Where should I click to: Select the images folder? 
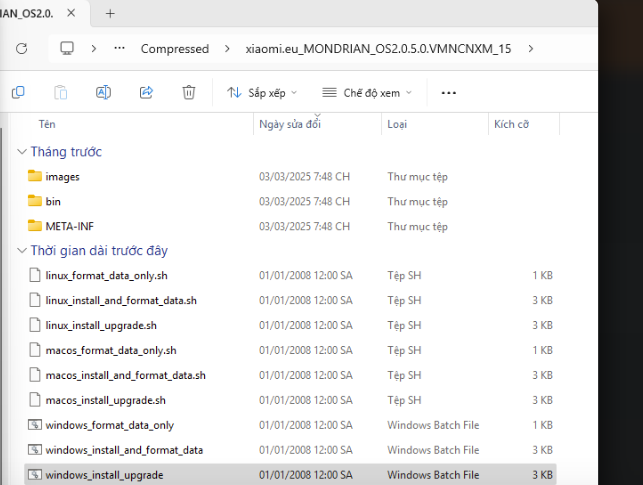click(62, 177)
